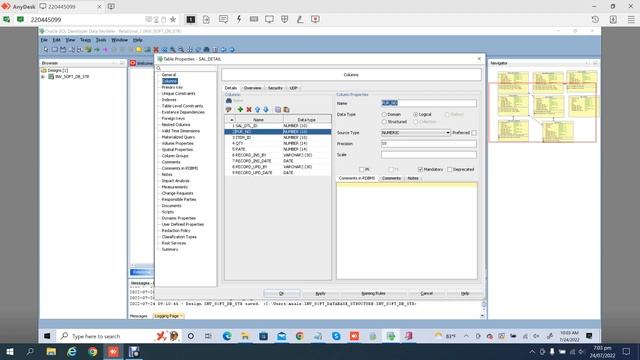Click the Cancel button
Viewport: 640px width, 360px height.
pyautogui.click(x=427, y=293)
